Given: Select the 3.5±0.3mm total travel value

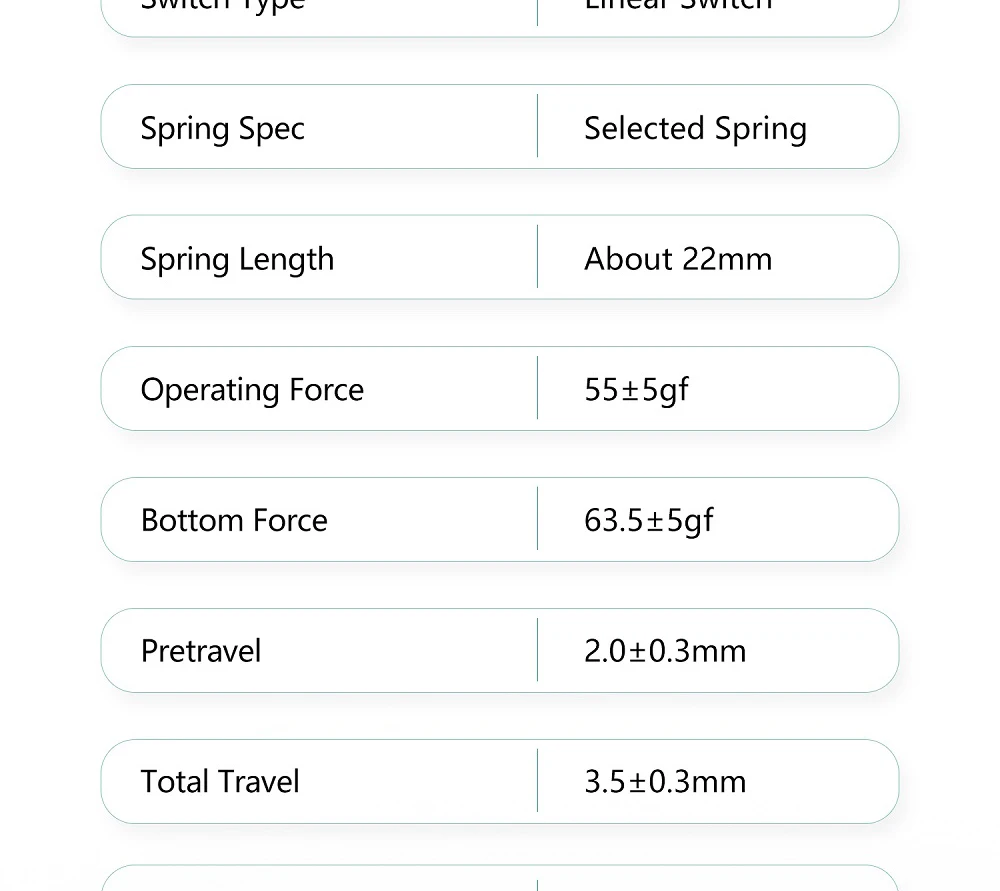Looking at the screenshot, I should click(x=665, y=782).
